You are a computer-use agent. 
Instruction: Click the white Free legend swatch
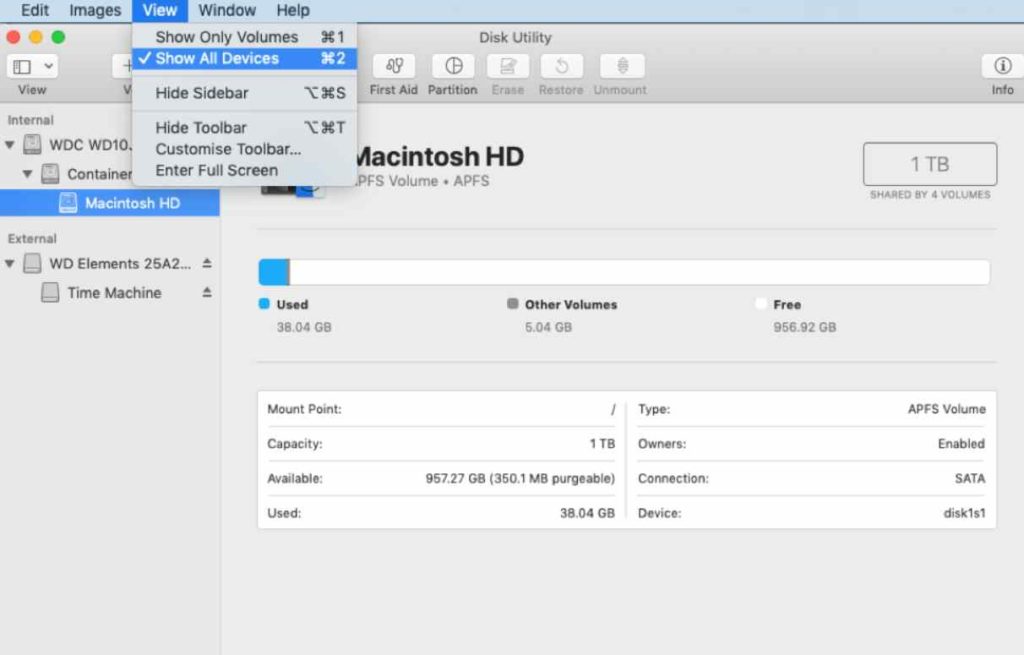pos(761,304)
